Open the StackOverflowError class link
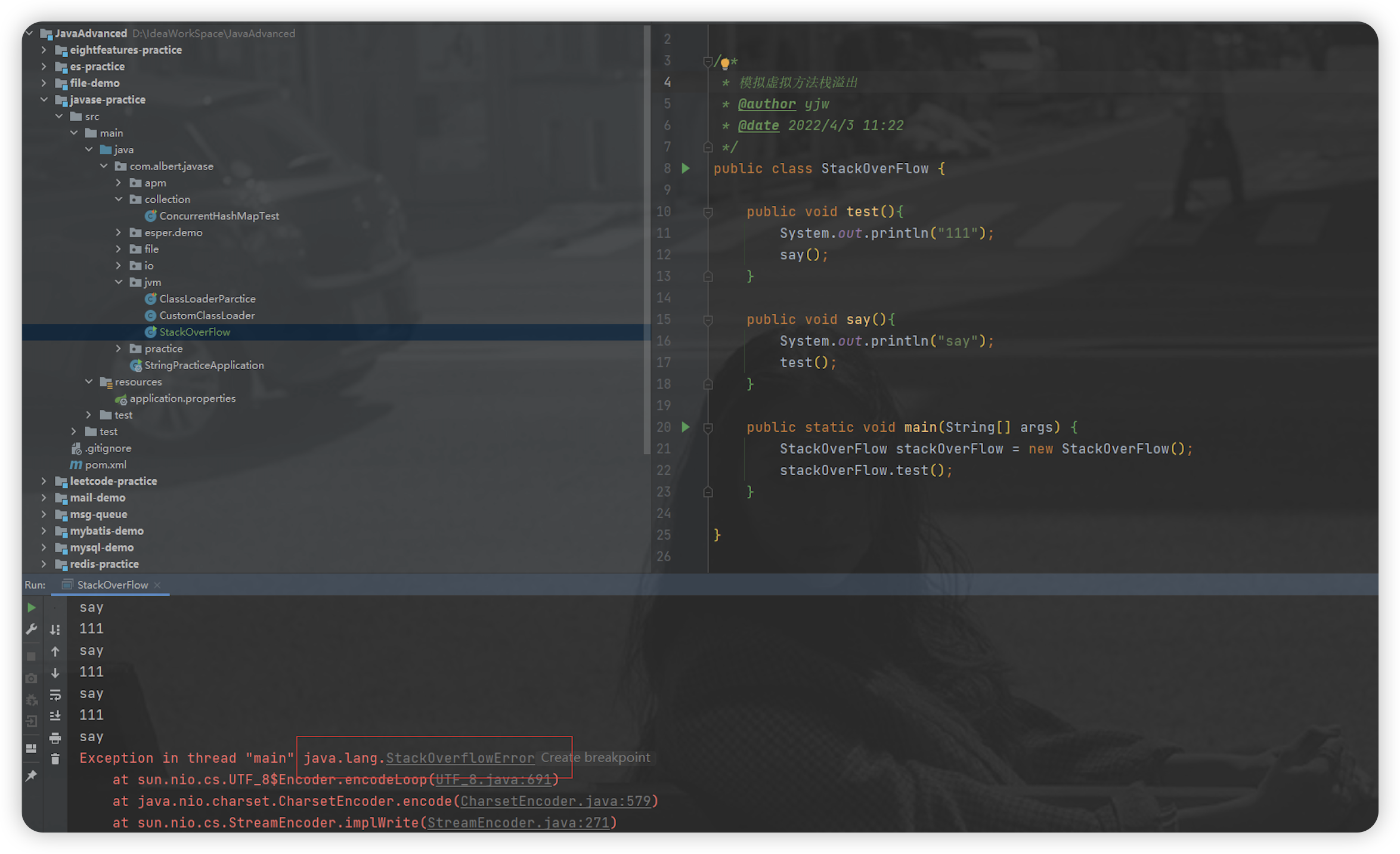1400x854 pixels. 460,758
